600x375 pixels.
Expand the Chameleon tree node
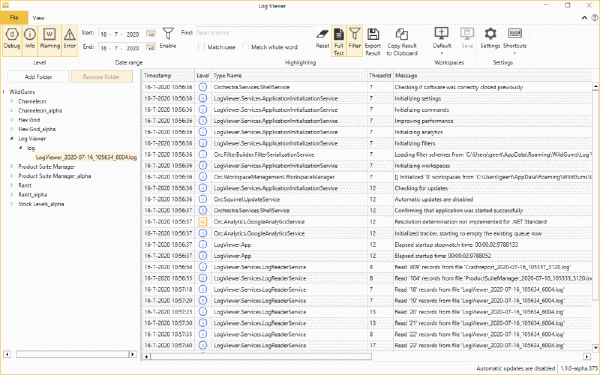pyautogui.click(x=12, y=101)
